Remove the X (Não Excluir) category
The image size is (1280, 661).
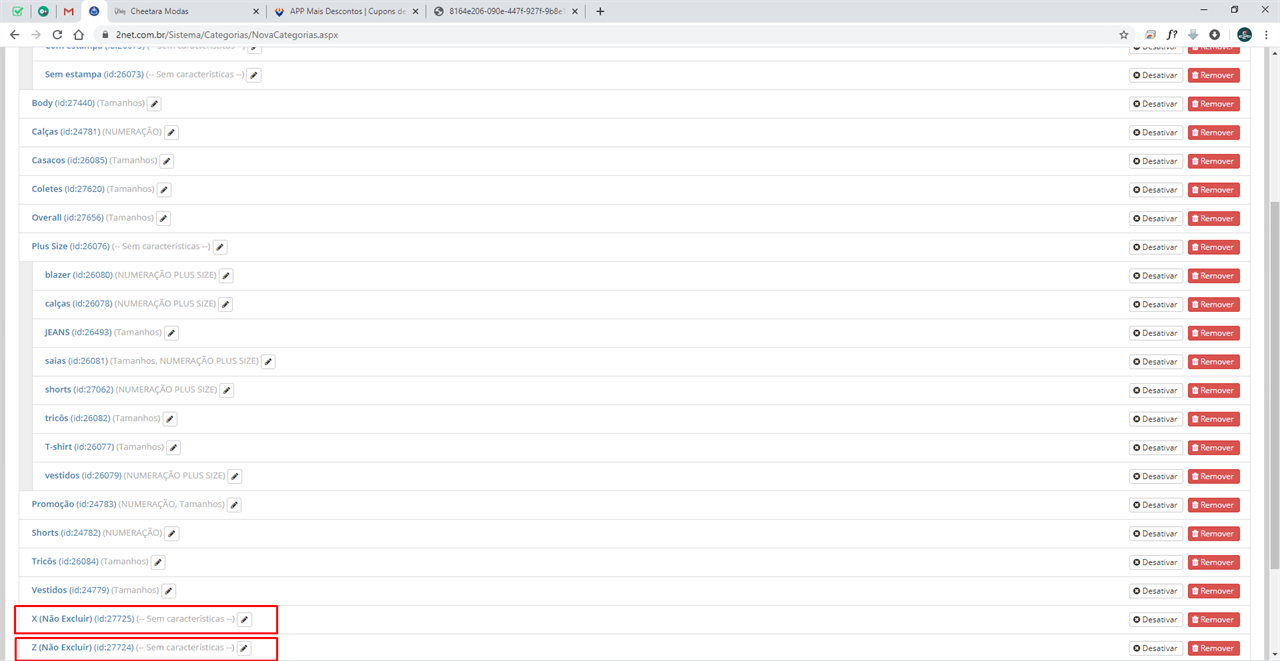(x=1213, y=620)
